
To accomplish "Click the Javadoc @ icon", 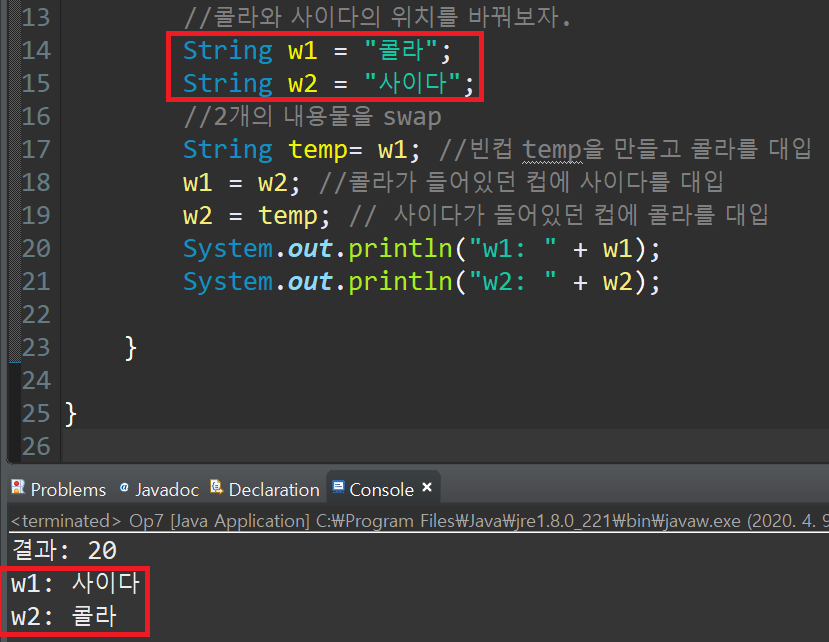I will click(x=124, y=487).
